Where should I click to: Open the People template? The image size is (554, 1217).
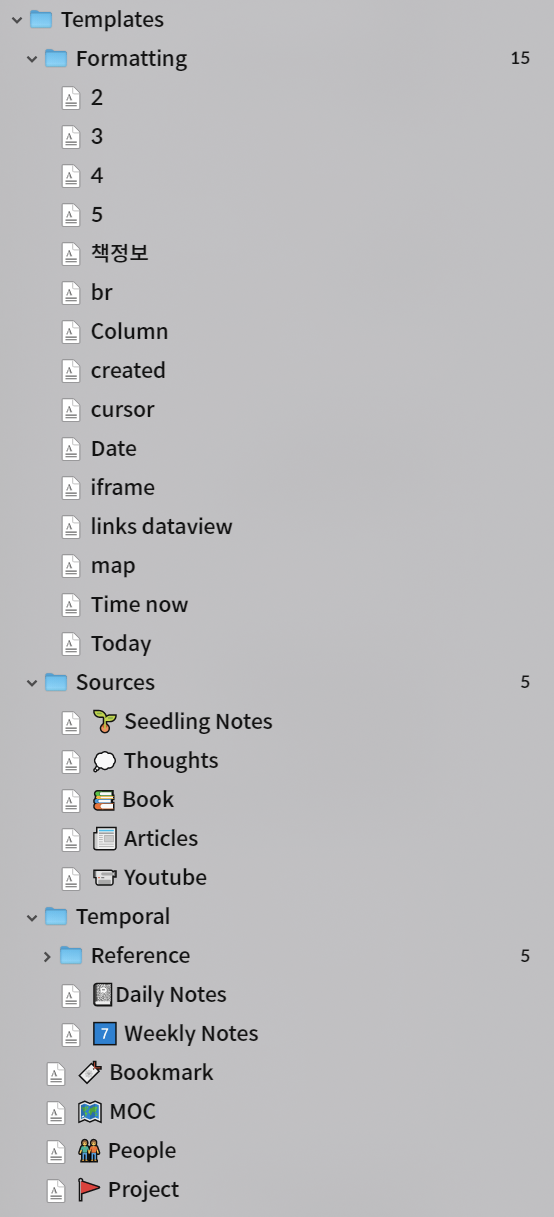(x=142, y=1150)
